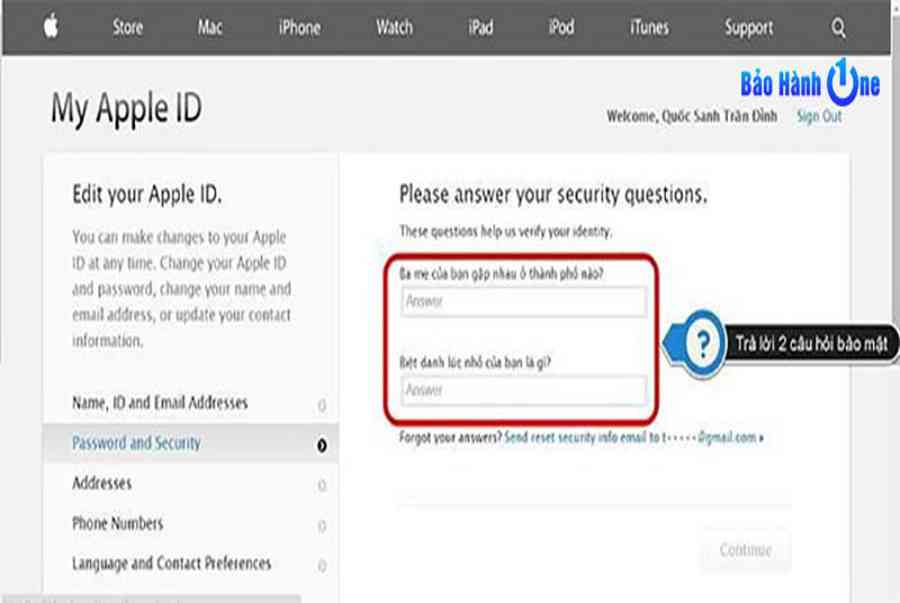This screenshot has width=900, height=603.
Task: Expand arrow beside Addresses
Action: click(x=322, y=485)
